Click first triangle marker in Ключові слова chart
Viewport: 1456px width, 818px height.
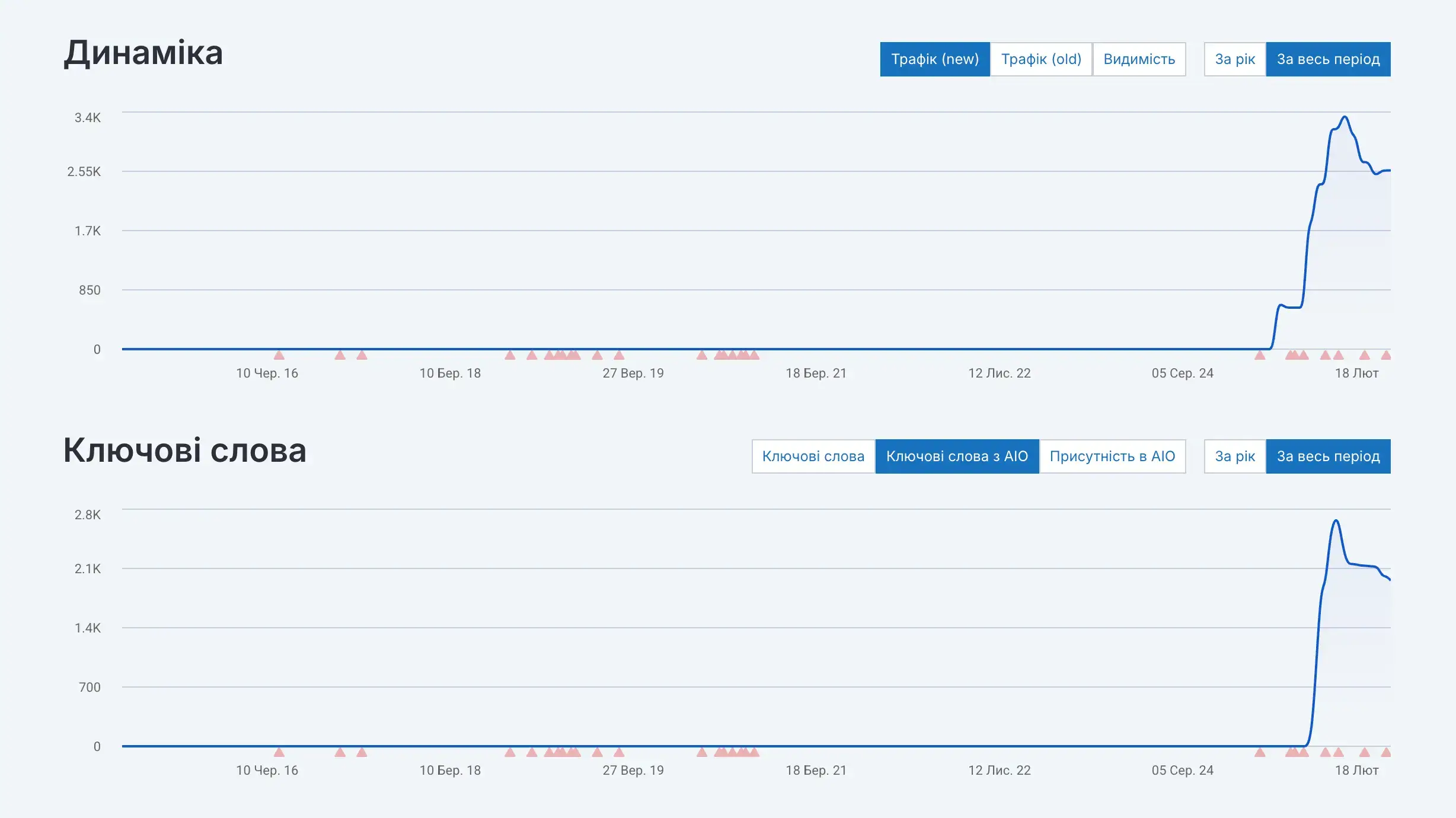[279, 753]
